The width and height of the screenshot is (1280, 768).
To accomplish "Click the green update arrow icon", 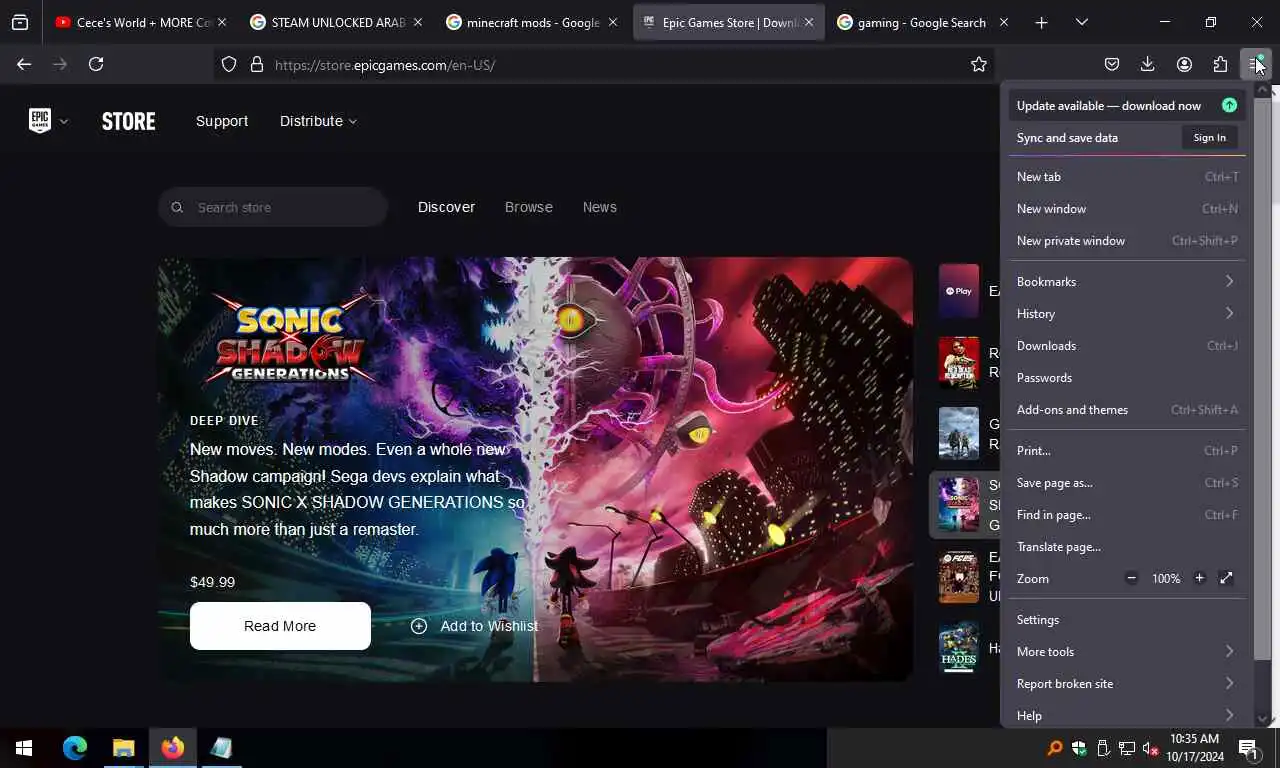I will click(1229, 105).
